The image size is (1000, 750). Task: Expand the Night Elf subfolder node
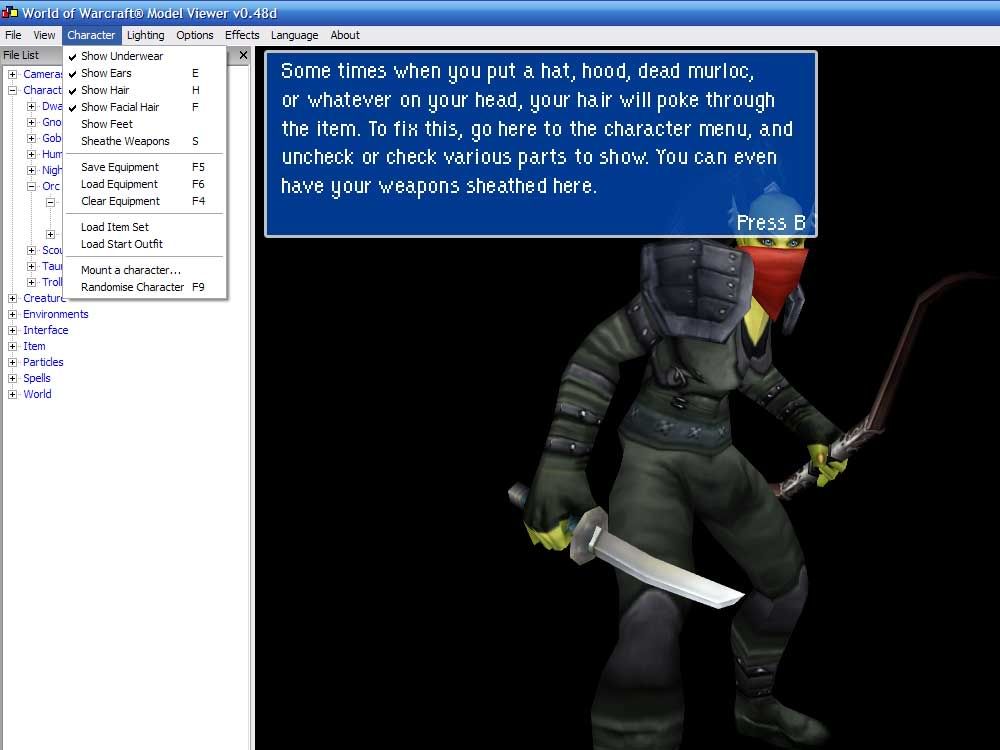coord(31,170)
